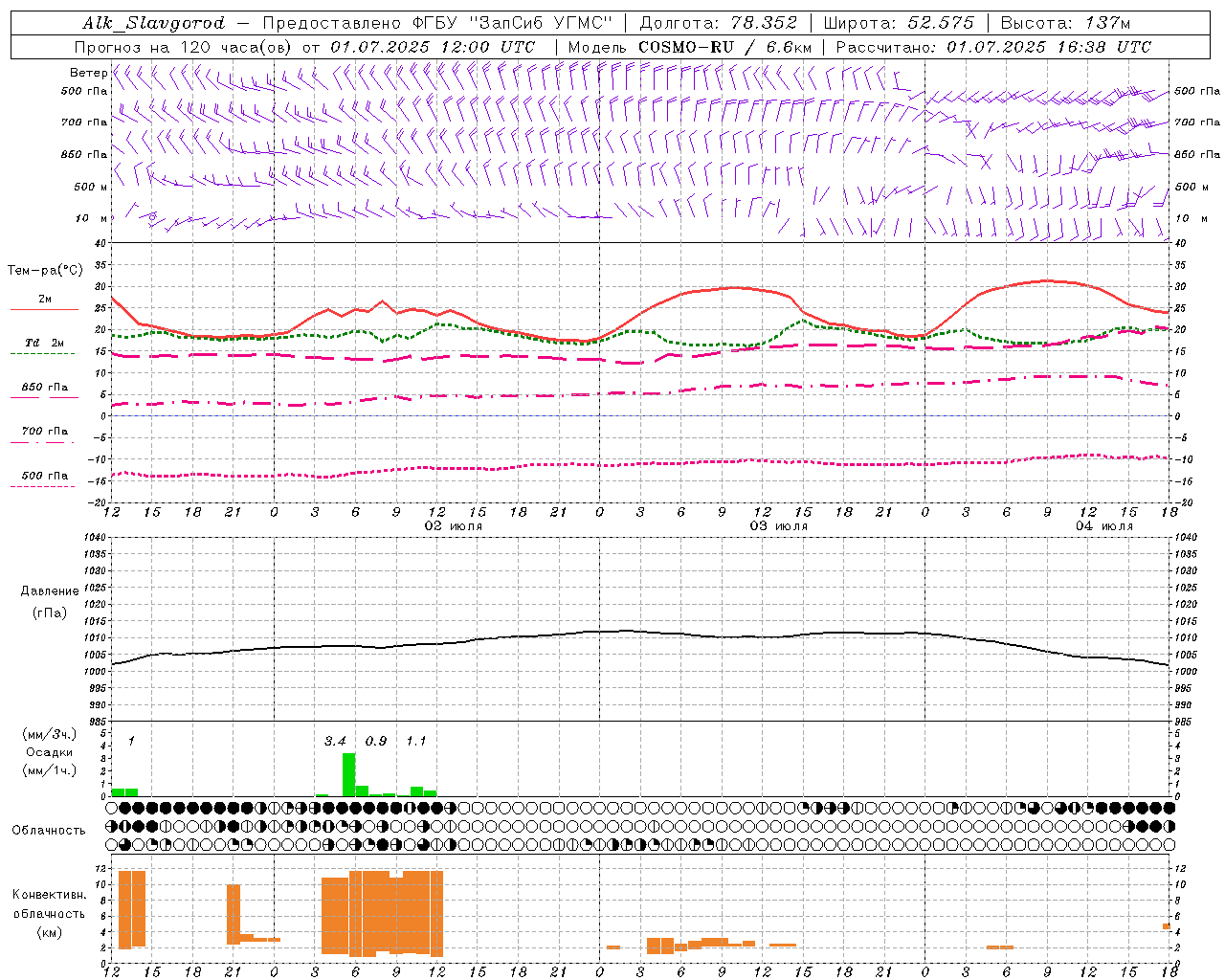Click the (гПа) pressure unit label

click(50, 612)
